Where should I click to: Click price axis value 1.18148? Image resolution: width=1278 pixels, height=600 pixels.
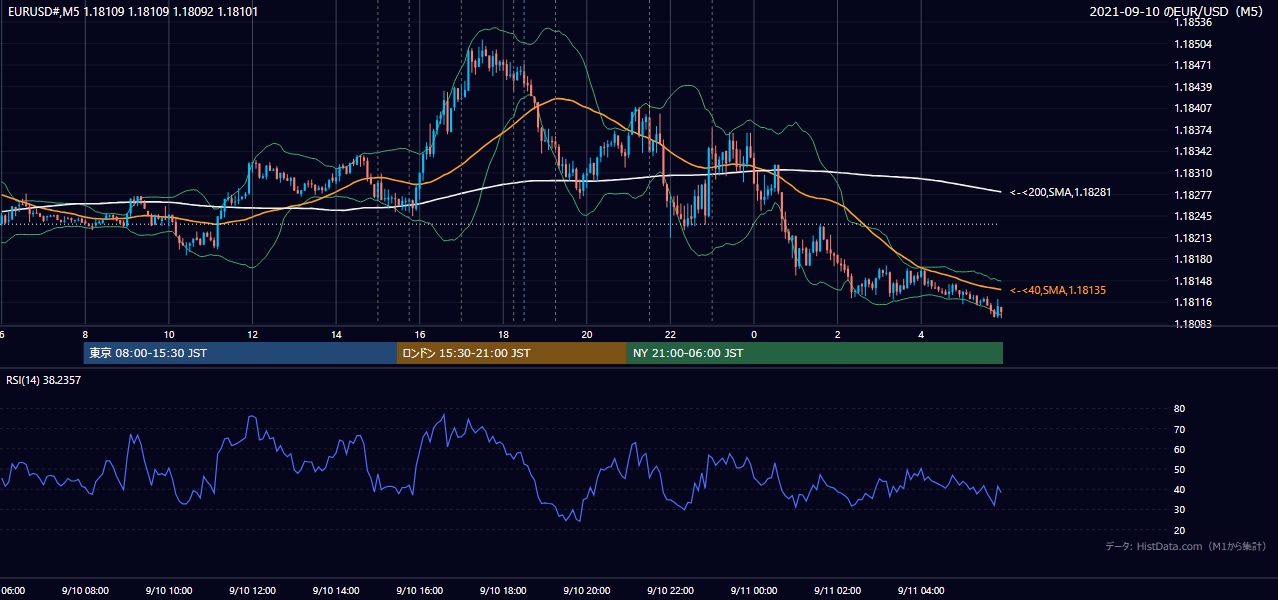pos(1194,281)
